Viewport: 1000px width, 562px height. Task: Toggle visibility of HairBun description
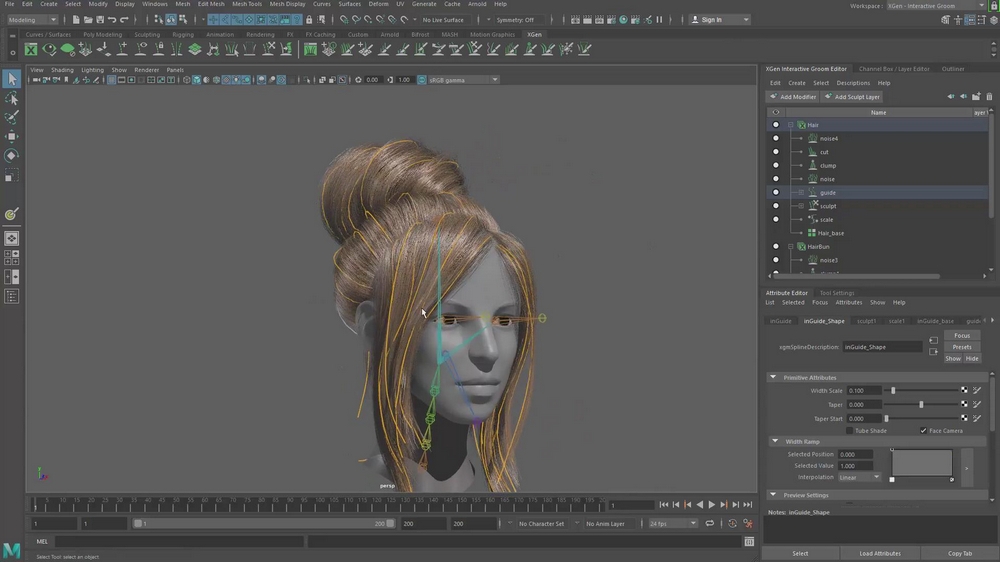pyautogui.click(x=776, y=246)
